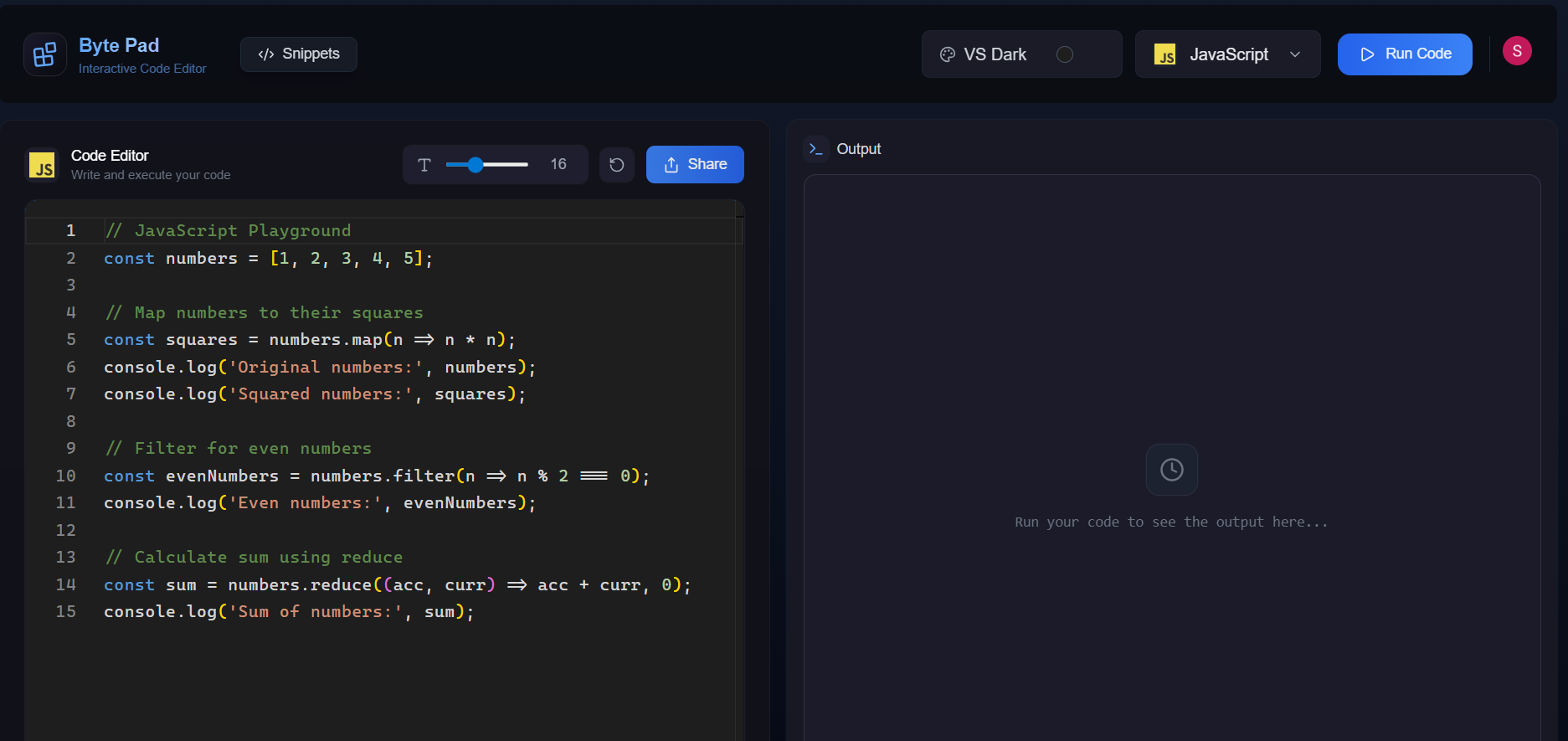Click the Byte Pad title text
This screenshot has height=741, width=1568.
[x=119, y=45]
